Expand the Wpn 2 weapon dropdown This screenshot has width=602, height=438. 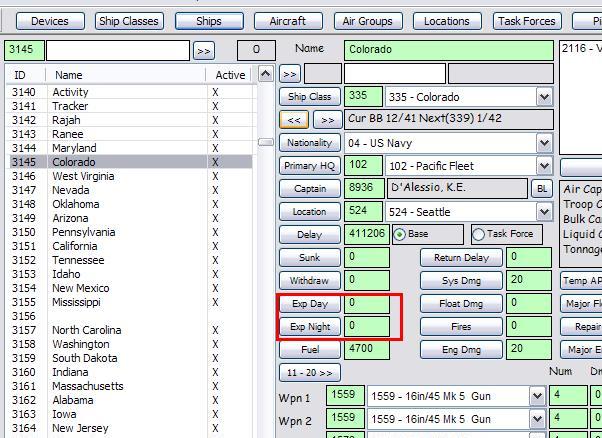tap(537, 419)
